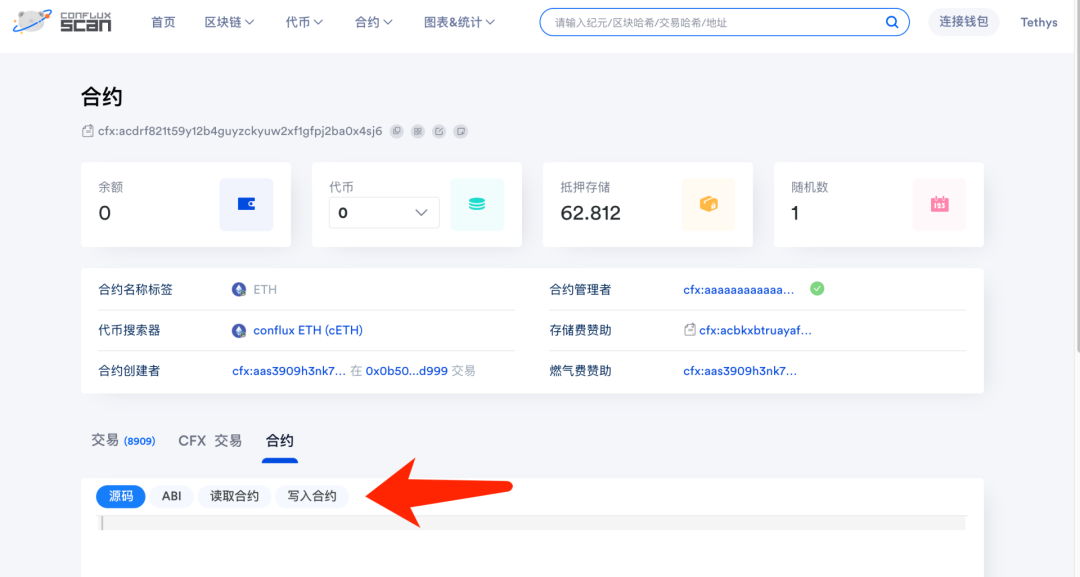Click the last icon after the contract address
1080x577 pixels.
click(x=460, y=131)
